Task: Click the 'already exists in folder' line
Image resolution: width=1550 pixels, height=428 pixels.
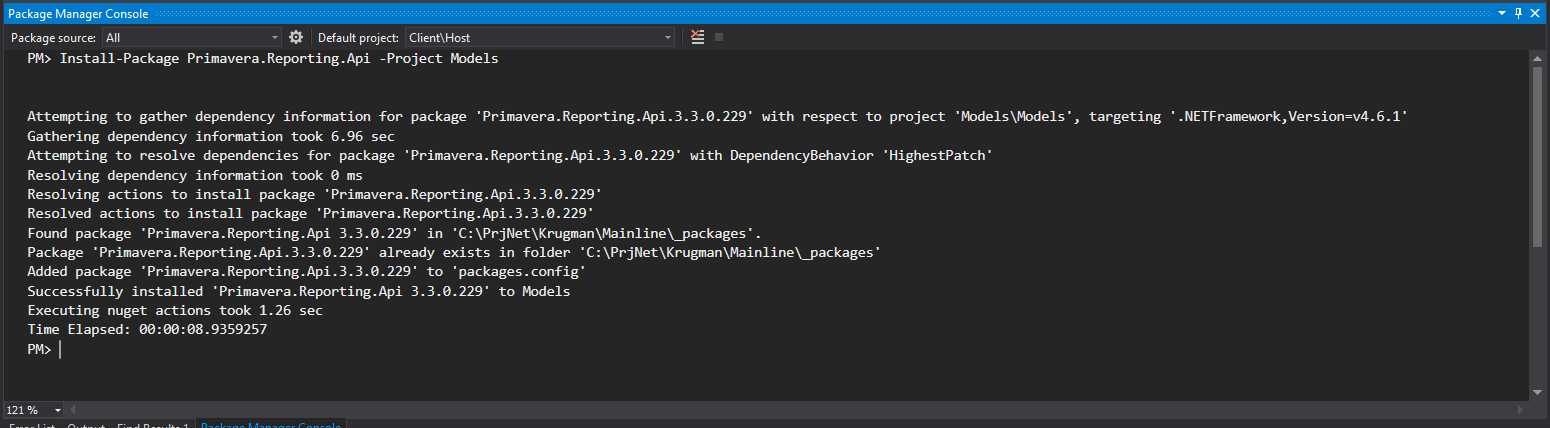Action: [454, 252]
